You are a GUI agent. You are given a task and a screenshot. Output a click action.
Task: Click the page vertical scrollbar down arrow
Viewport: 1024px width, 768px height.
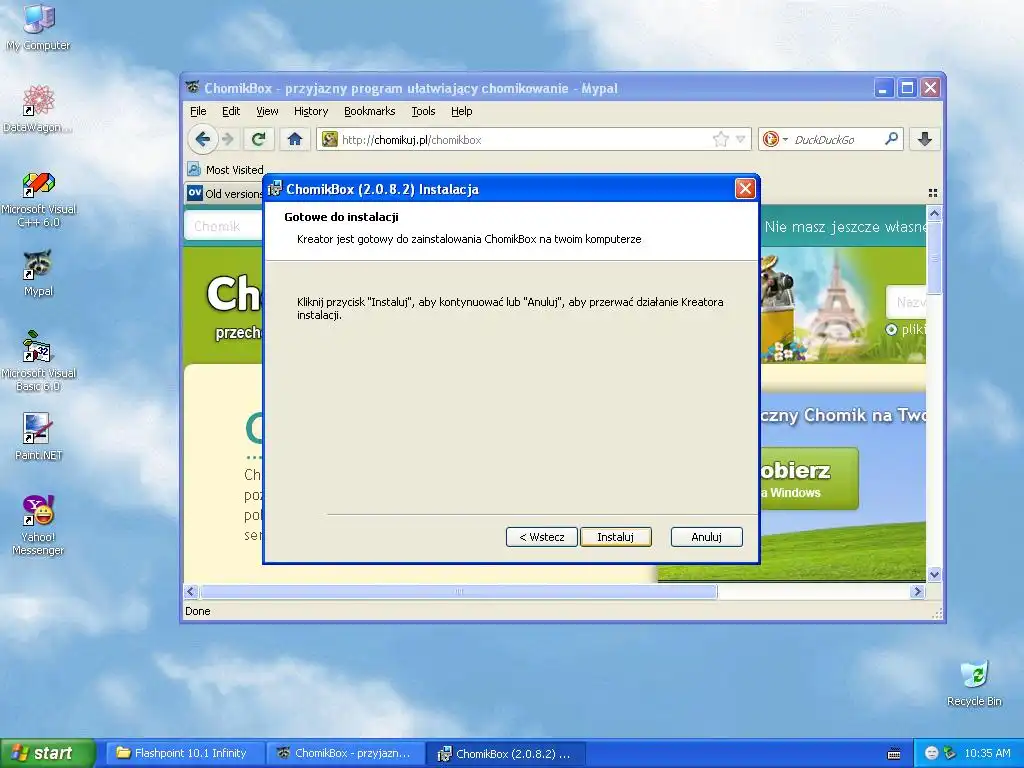coord(934,575)
